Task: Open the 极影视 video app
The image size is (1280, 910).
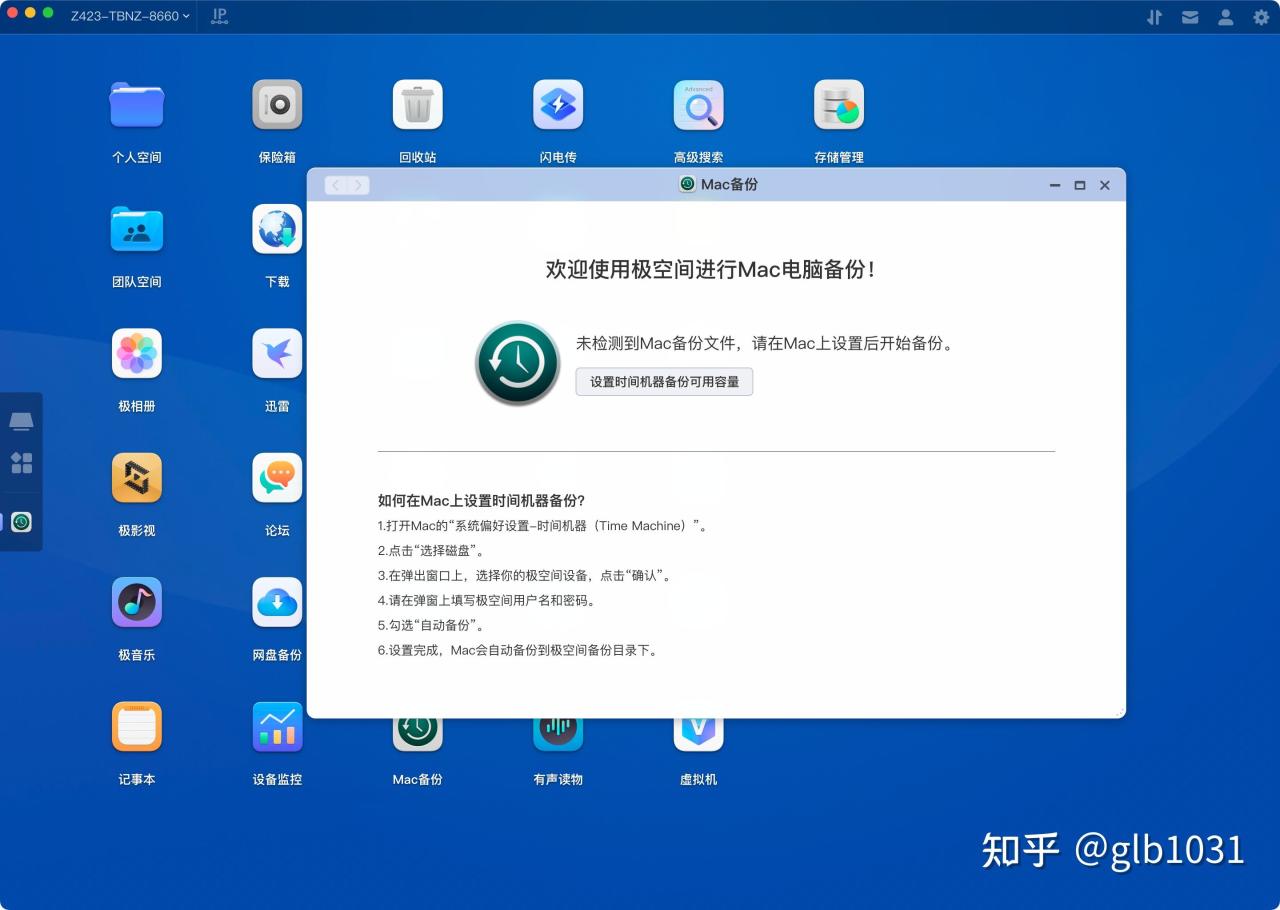Action: 136,477
